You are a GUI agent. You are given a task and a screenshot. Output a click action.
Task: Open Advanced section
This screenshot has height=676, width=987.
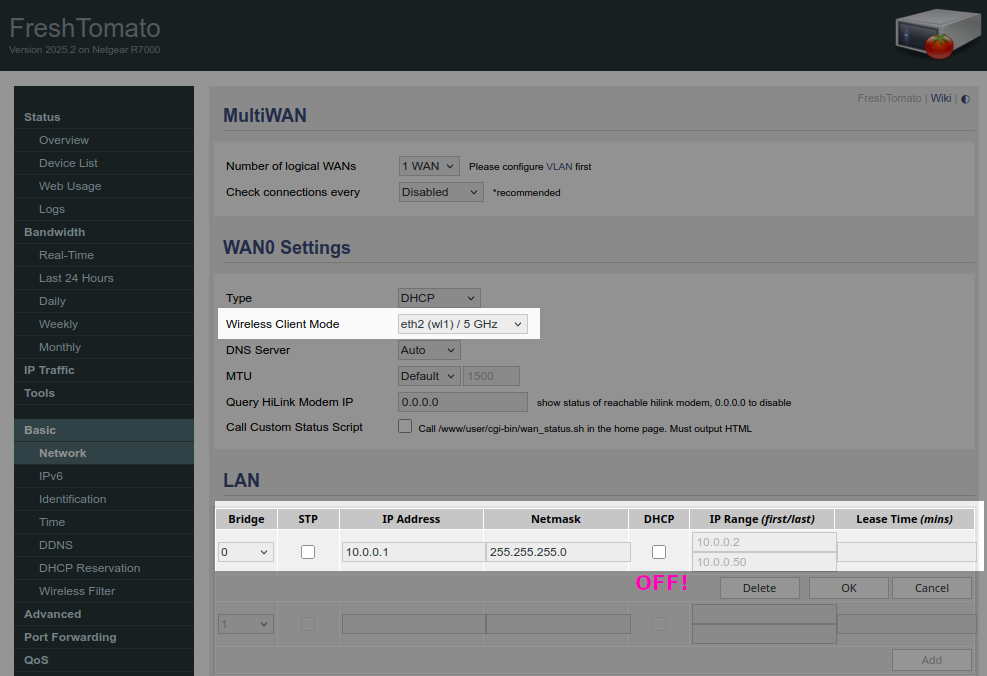[52, 614]
